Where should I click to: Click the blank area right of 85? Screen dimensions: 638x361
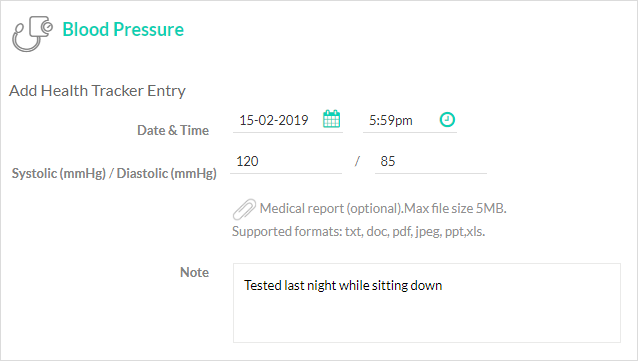pos(441,161)
